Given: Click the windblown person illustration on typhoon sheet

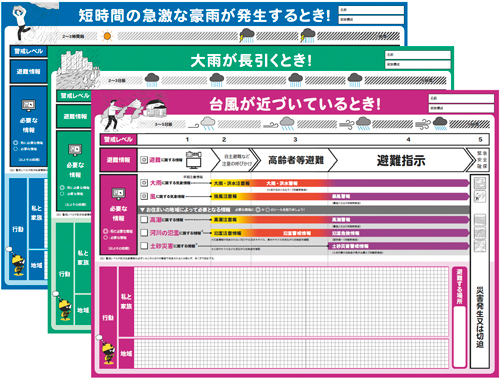Looking at the screenshot, I should [x=113, y=115].
